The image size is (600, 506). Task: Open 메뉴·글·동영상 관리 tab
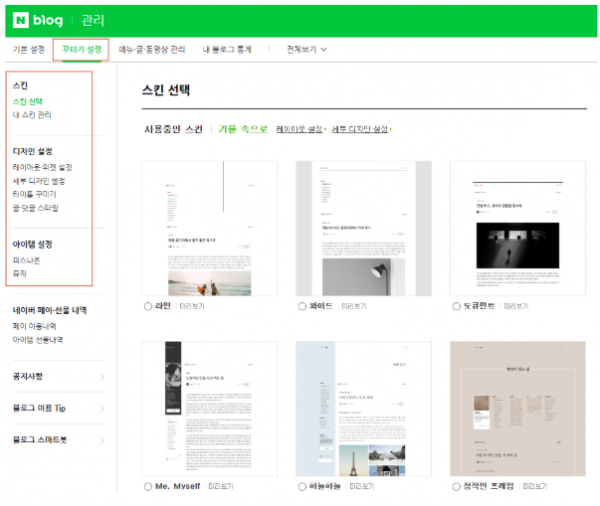[x=152, y=49]
